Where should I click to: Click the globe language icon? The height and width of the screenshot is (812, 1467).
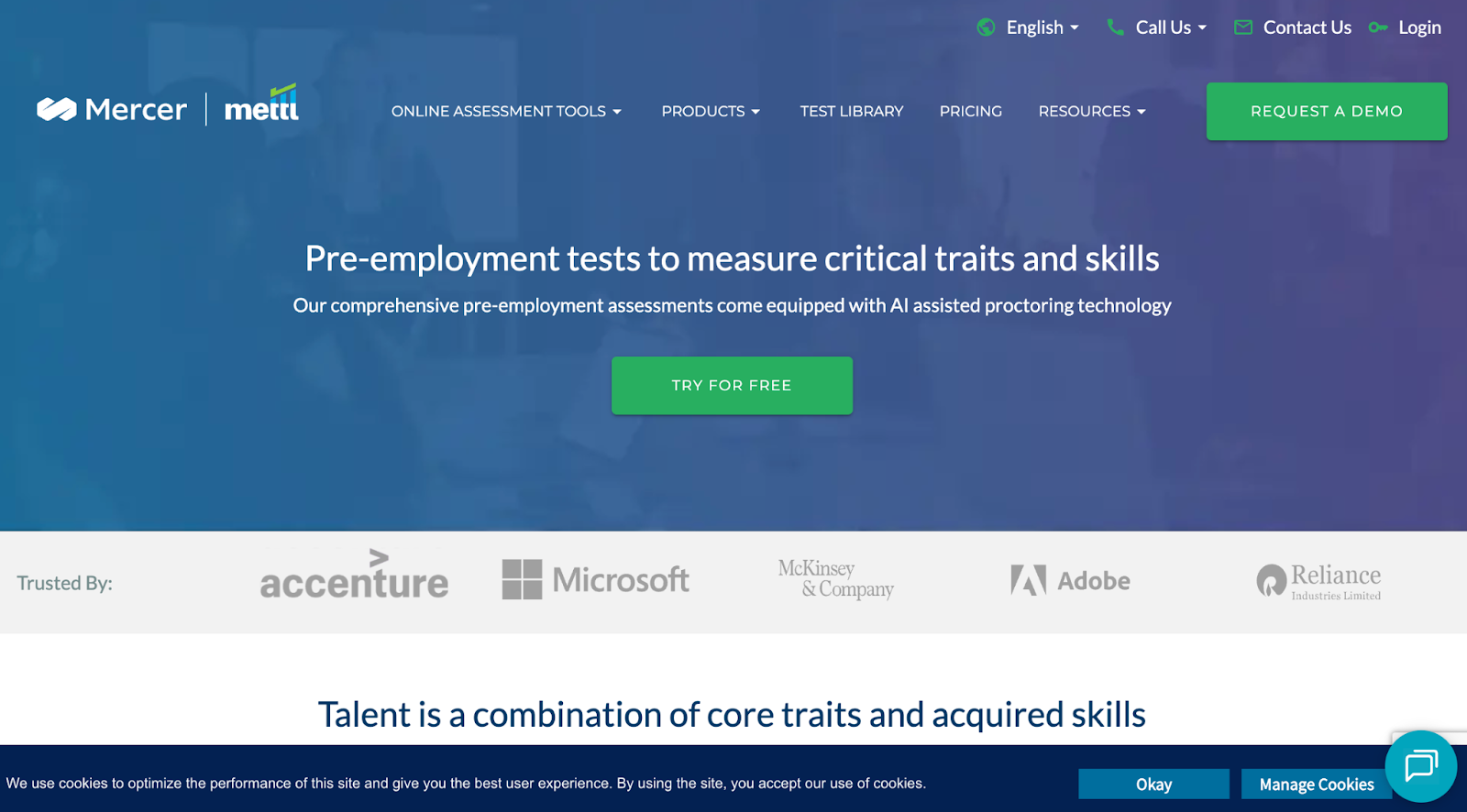coord(986,27)
